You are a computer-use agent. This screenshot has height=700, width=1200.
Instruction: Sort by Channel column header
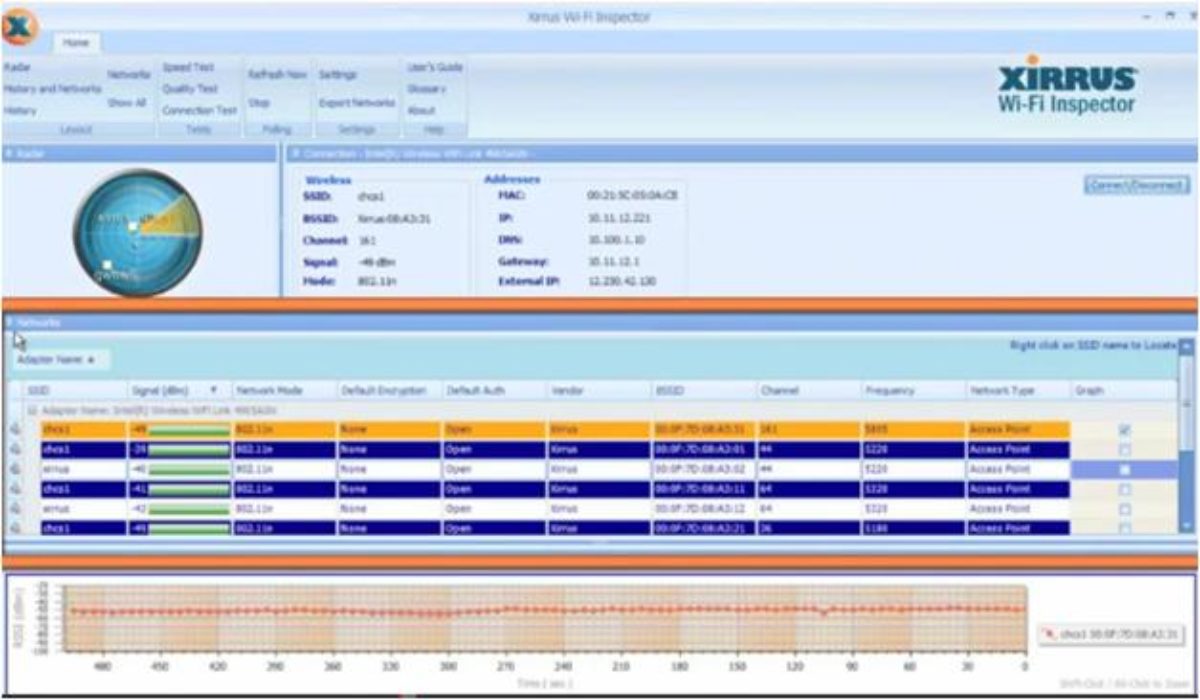[808, 391]
